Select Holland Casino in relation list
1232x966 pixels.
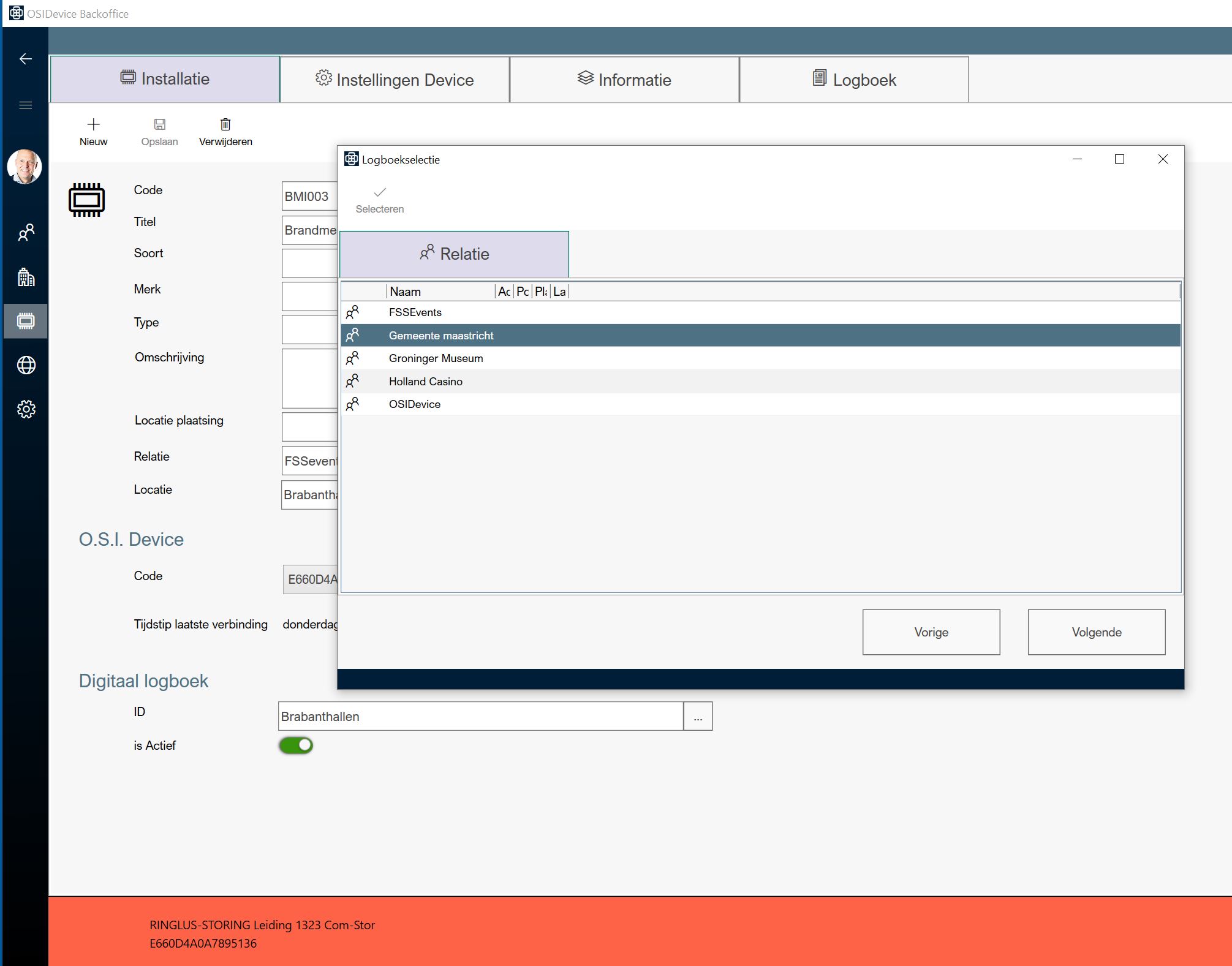point(426,382)
